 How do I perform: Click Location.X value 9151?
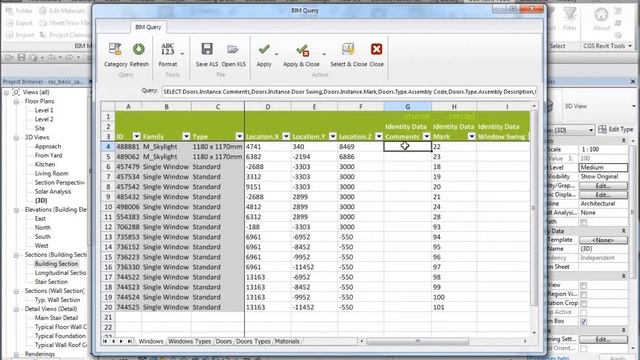[268, 187]
